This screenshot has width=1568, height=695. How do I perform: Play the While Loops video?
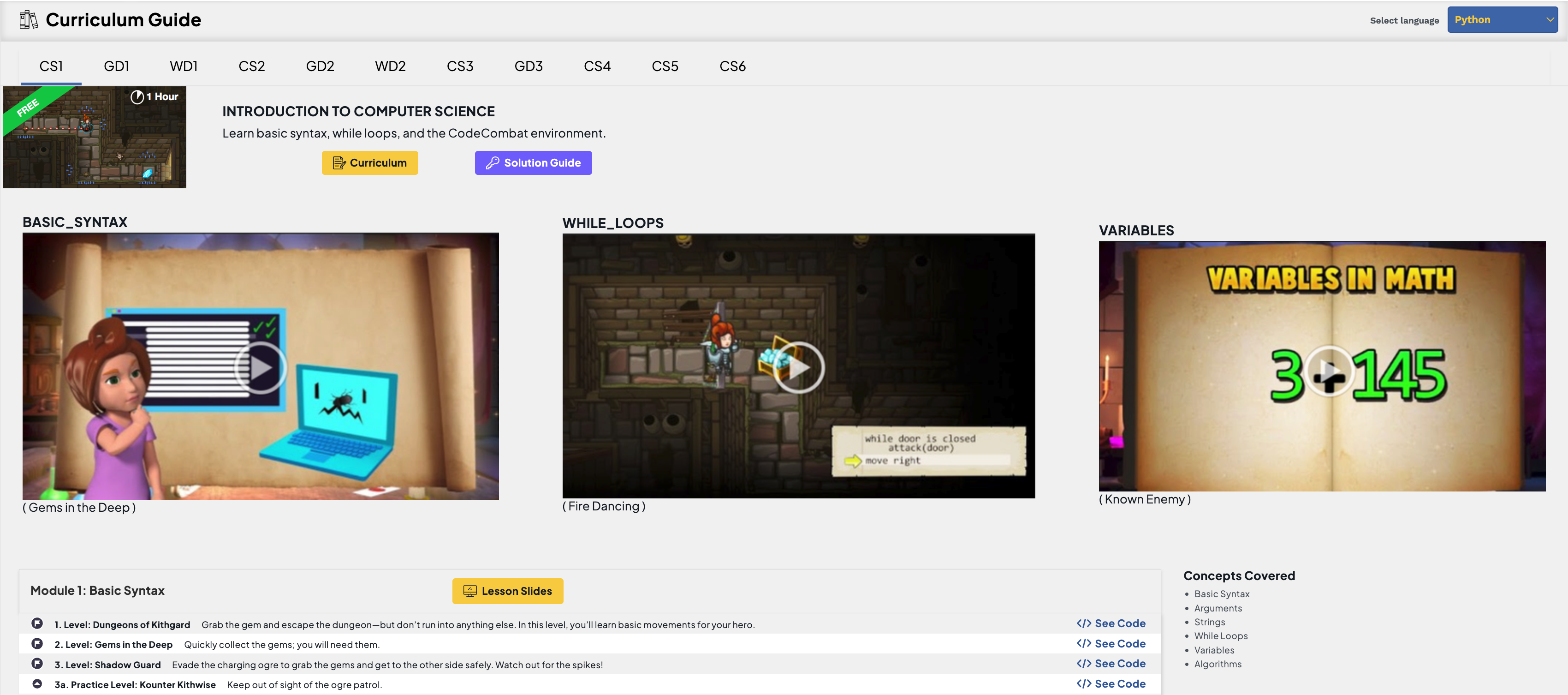(x=798, y=367)
